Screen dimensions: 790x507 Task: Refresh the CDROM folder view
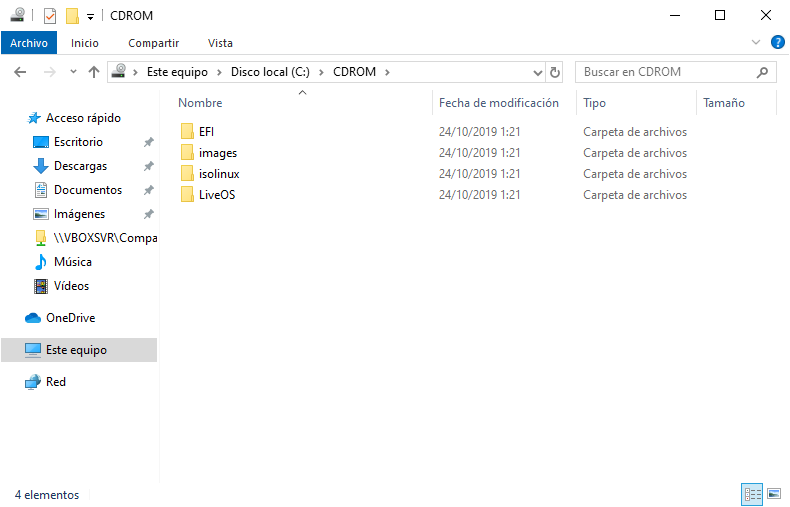pyautogui.click(x=556, y=72)
